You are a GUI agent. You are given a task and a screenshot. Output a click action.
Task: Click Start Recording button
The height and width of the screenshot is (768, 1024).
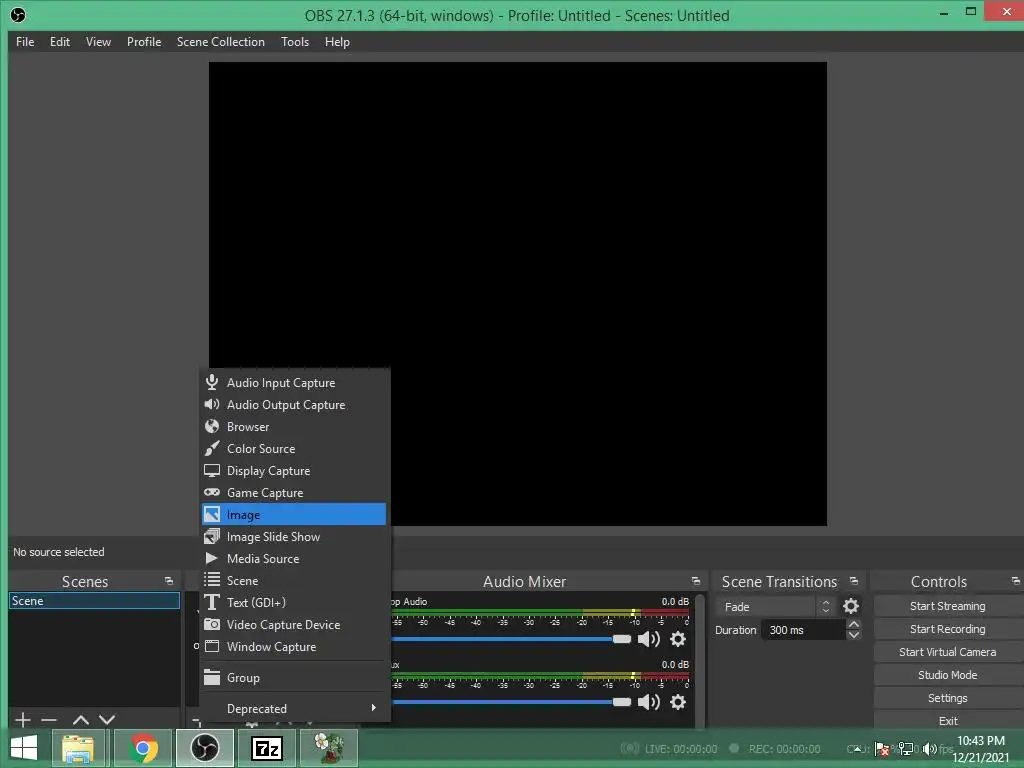[948, 629]
